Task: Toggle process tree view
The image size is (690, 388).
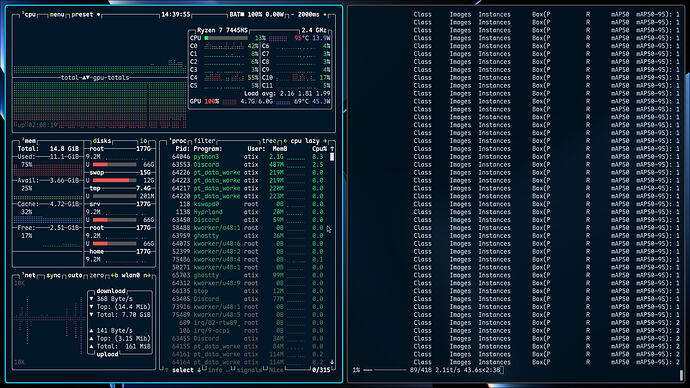Action: coord(269,141)
